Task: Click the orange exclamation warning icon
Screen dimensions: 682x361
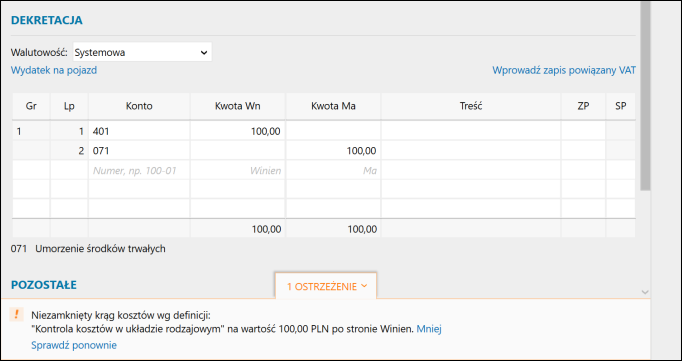Action: [x=17, y=314]
